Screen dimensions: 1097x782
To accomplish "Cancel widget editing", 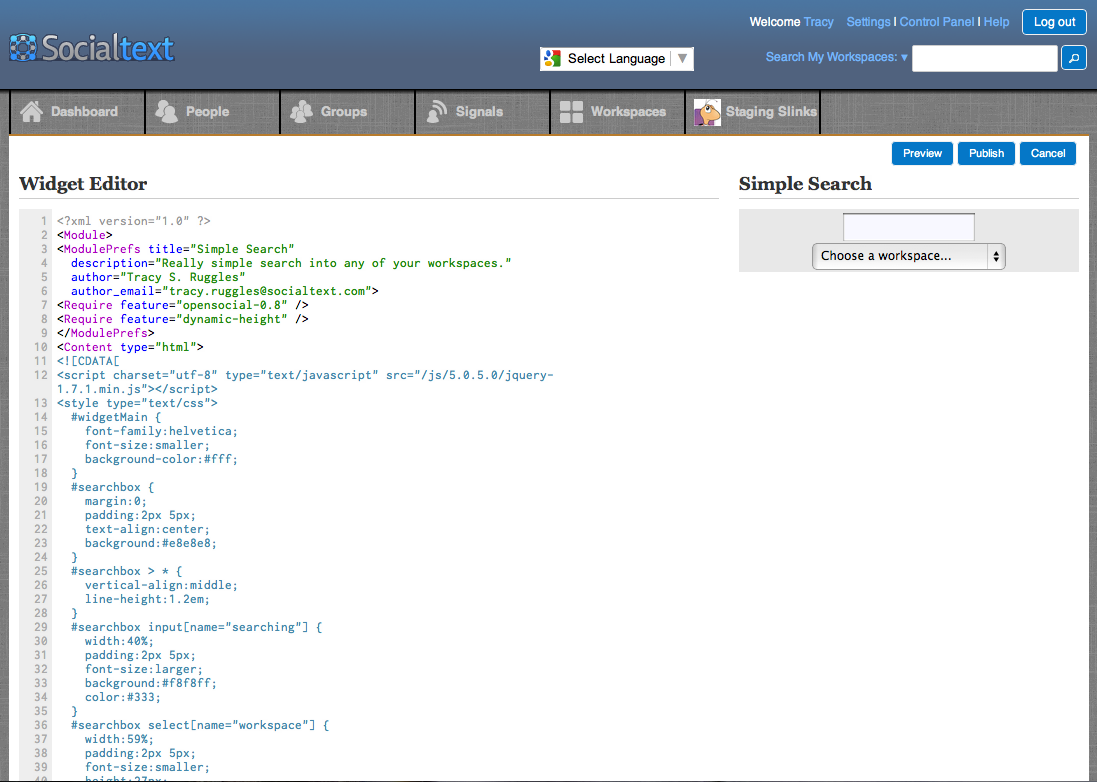I will [1048, 153].
